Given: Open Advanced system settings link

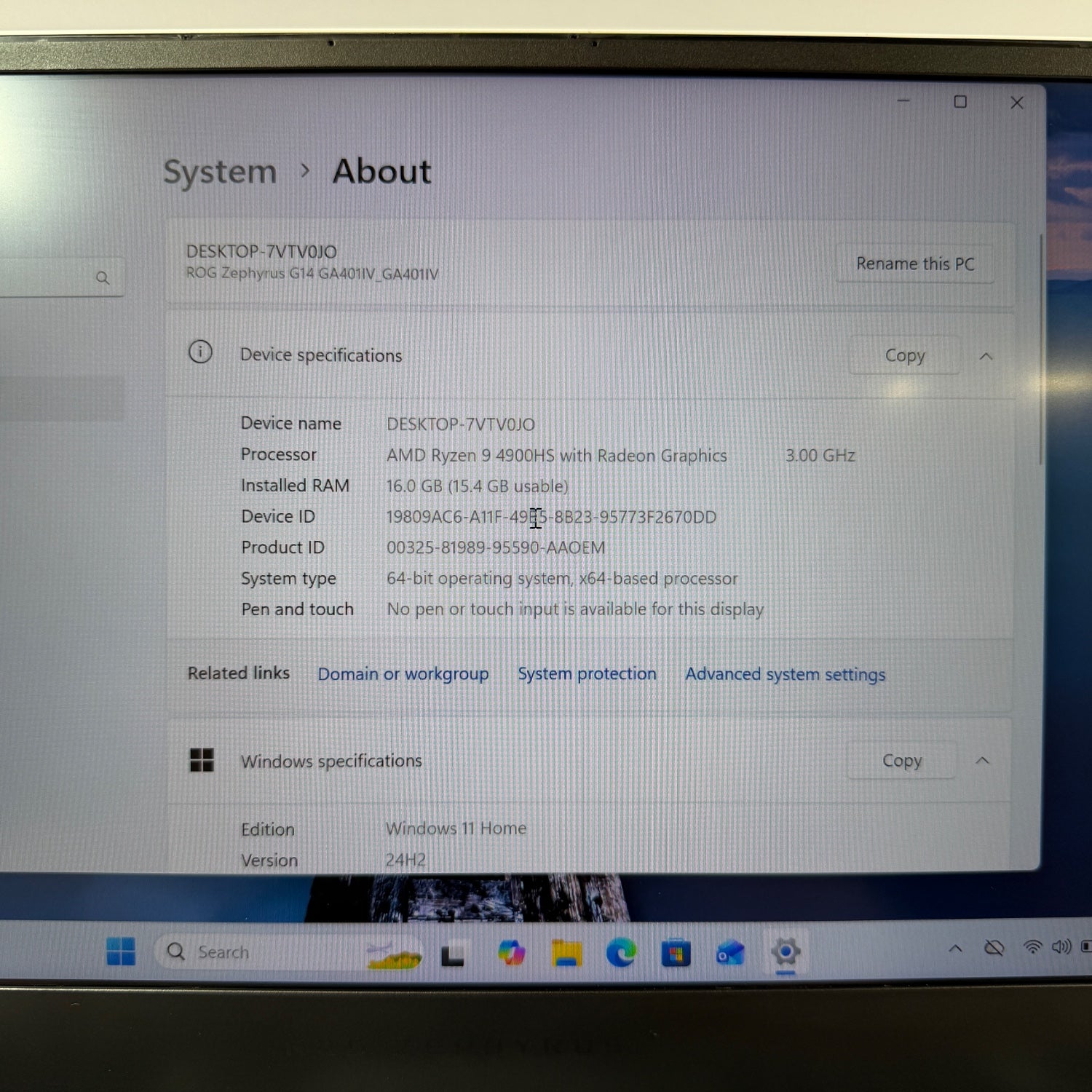Looking at the screenshot, I should point(785,674).
